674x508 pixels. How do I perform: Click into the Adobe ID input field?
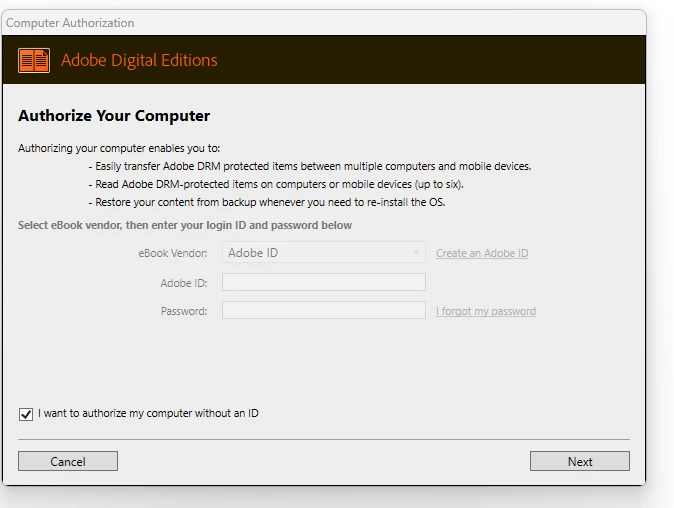(x=324, y=282)
